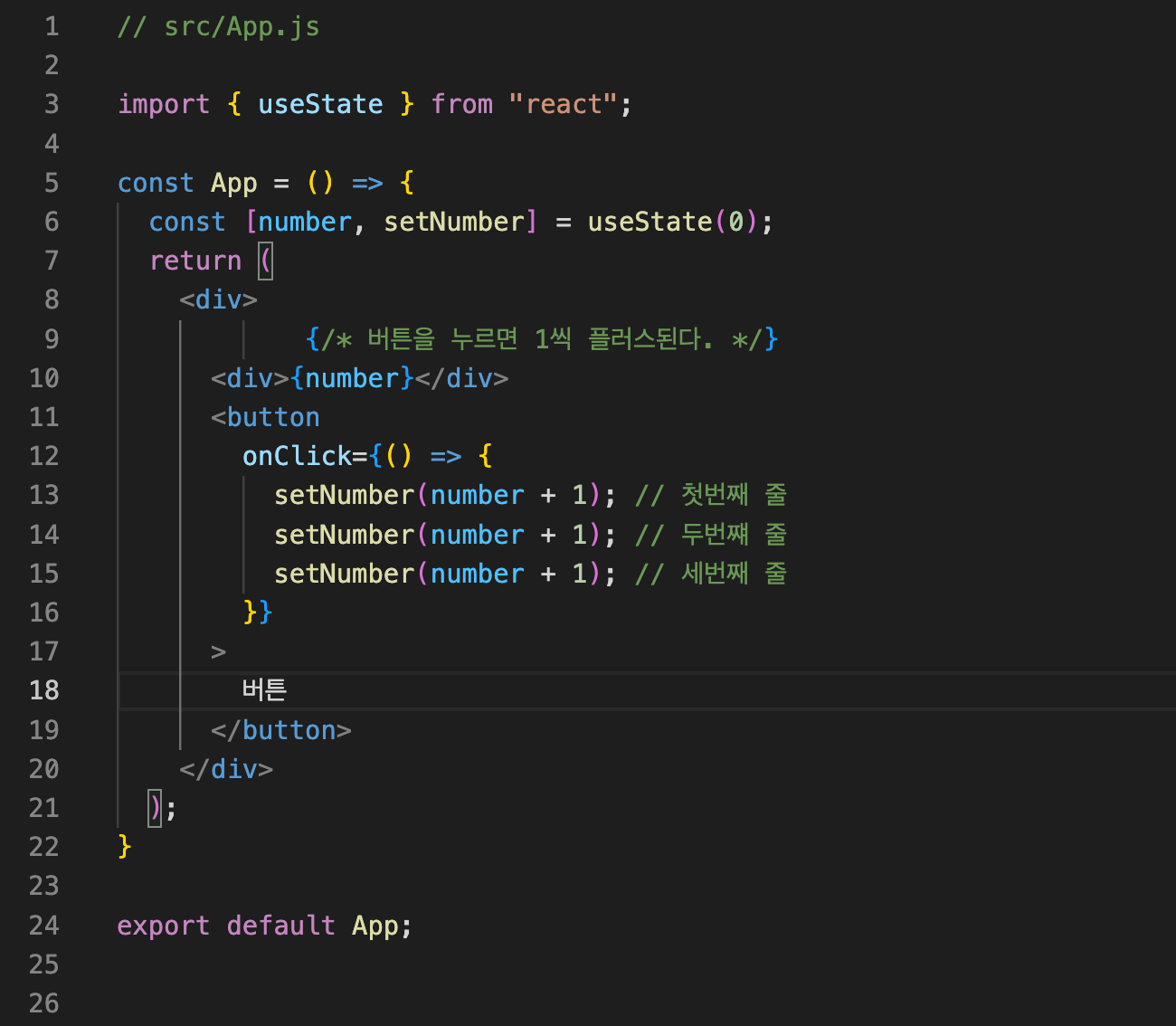
Task: Click line number 12 in the gutter
Action: coord(44,457)
